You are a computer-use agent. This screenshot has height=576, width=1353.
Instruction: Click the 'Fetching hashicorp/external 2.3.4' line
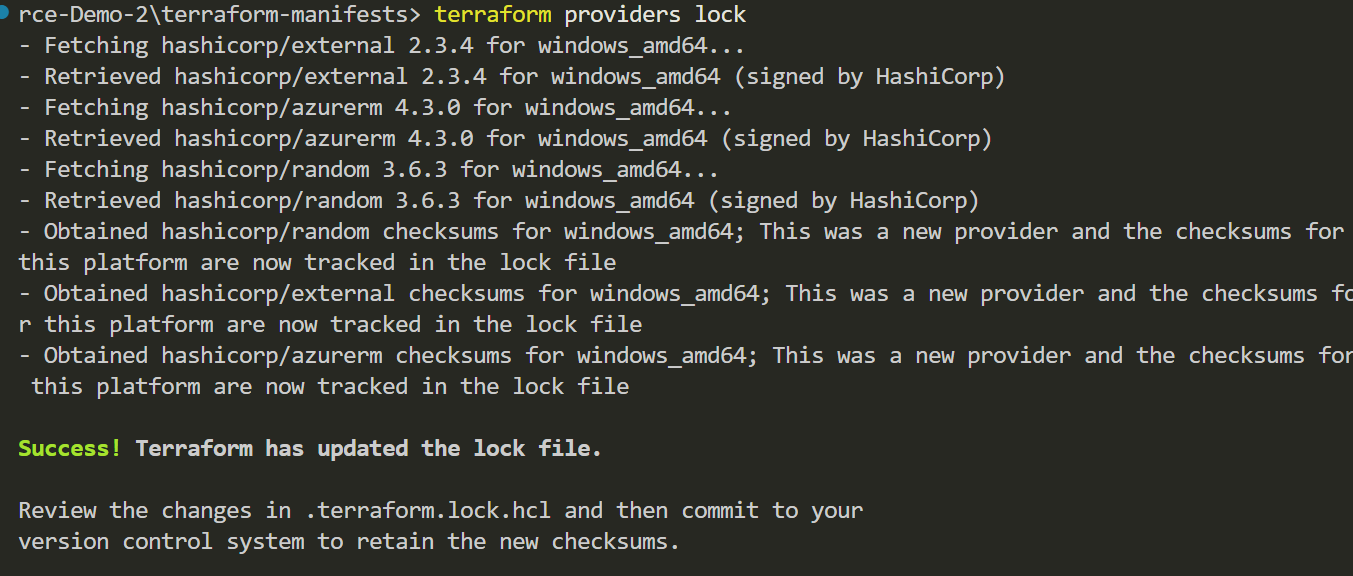(x=381, y=46)
